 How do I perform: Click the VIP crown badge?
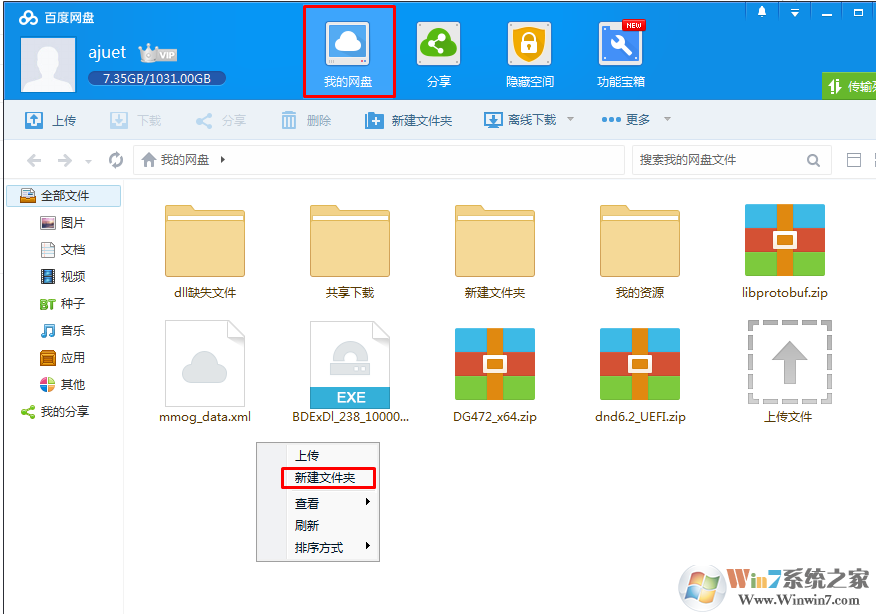[x=158, y=53]
